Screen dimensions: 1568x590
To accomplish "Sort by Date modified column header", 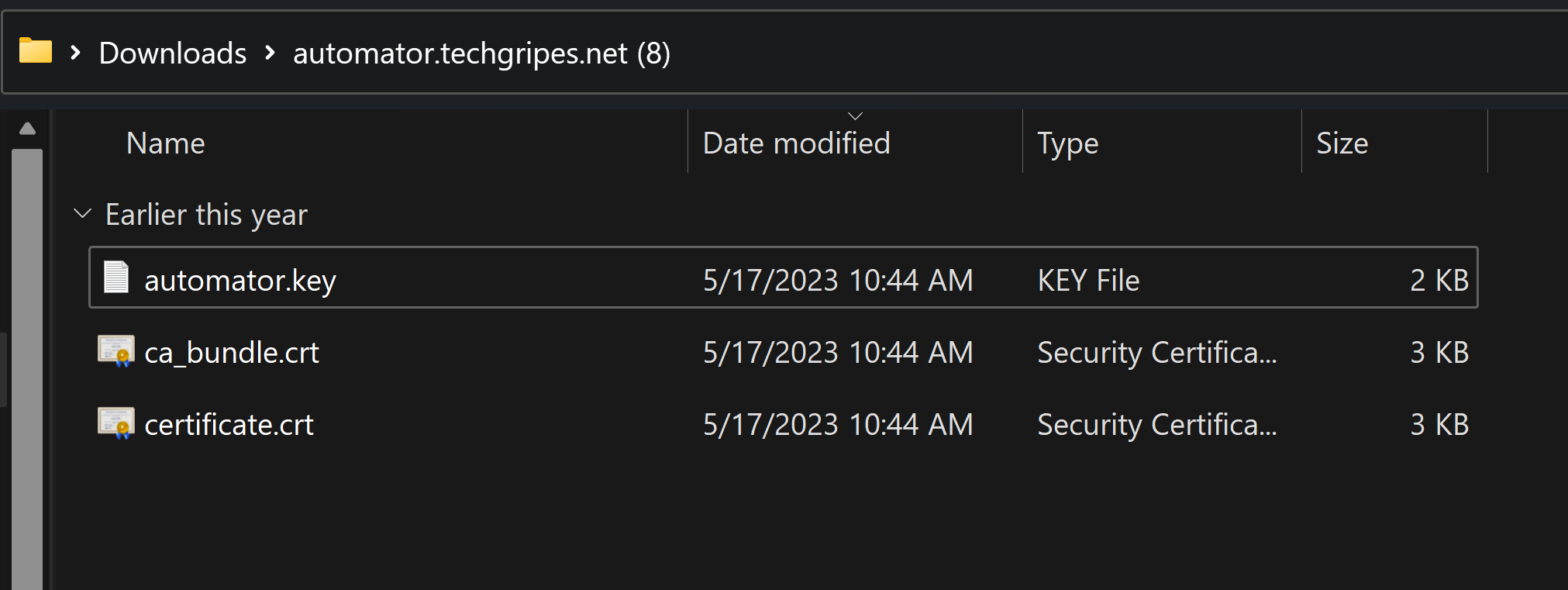I will pyautogui.click(x=796, y=143).
